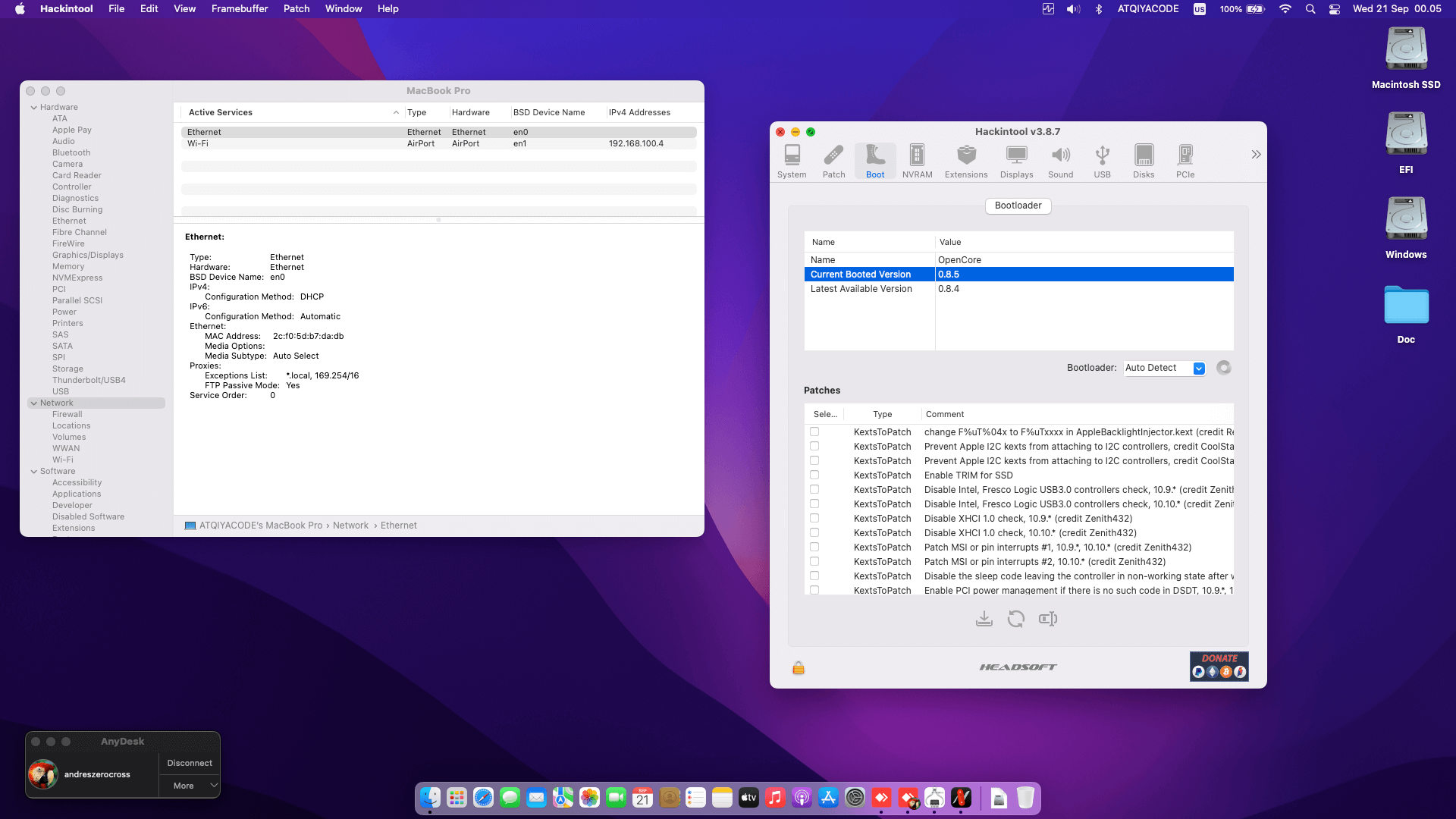The image size is (1456, 819).
Task: Open App Store from the Dock
Action: [x=828, y=798]
